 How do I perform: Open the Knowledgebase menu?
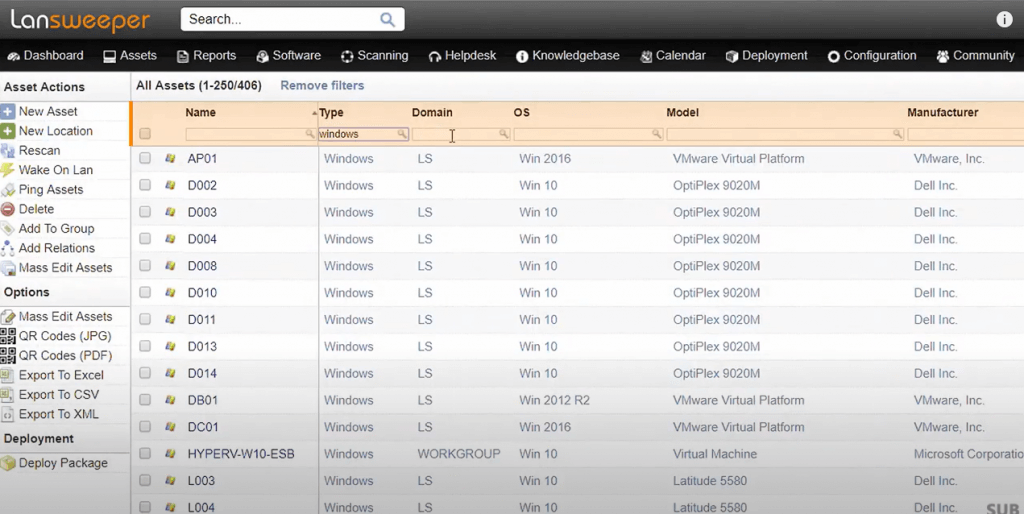(568, 56)
